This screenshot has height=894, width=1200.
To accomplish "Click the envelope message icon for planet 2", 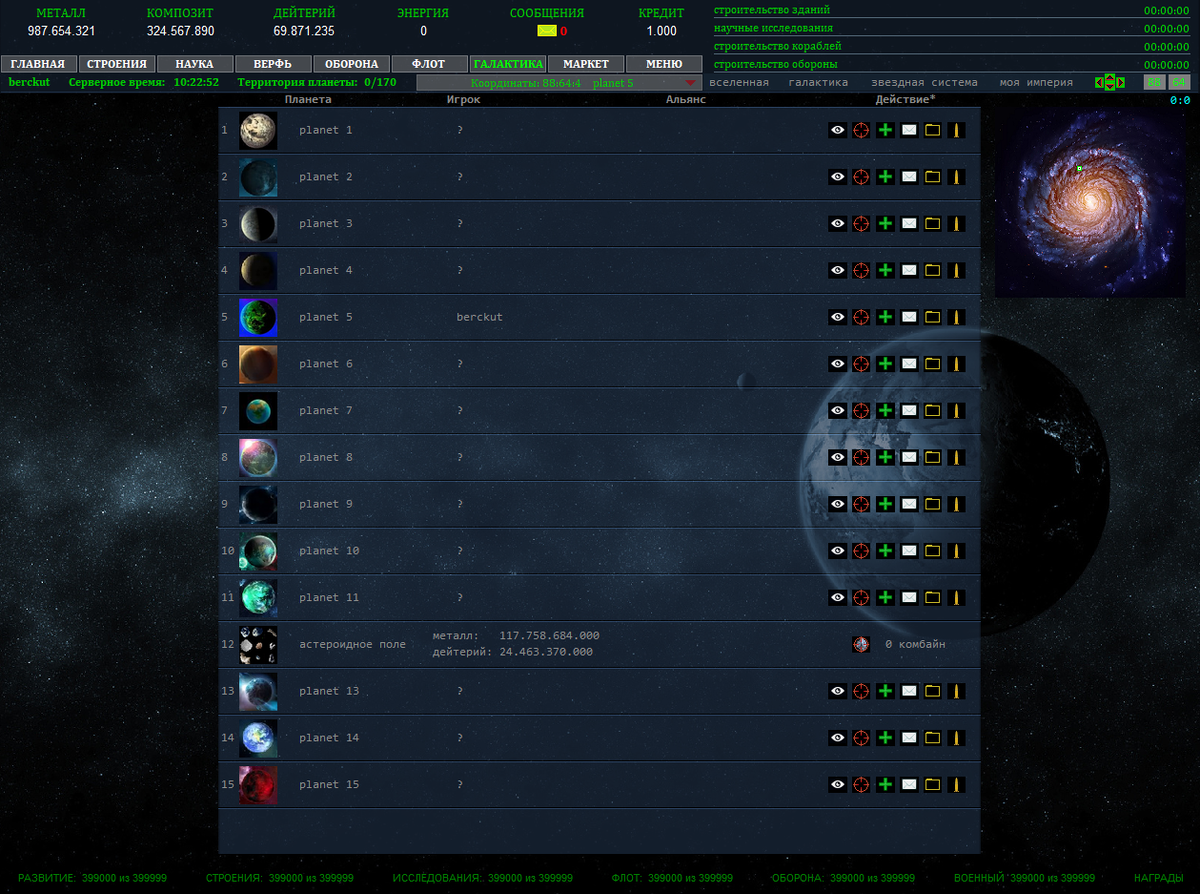I will tap(909, 177).
